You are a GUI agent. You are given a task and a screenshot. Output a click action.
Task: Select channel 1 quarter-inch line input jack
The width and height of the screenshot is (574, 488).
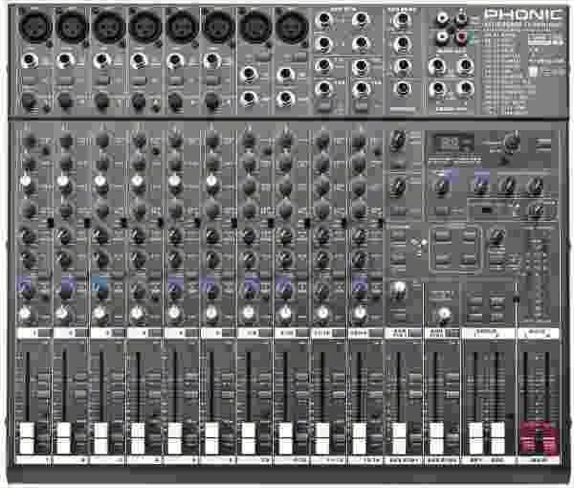29,60
